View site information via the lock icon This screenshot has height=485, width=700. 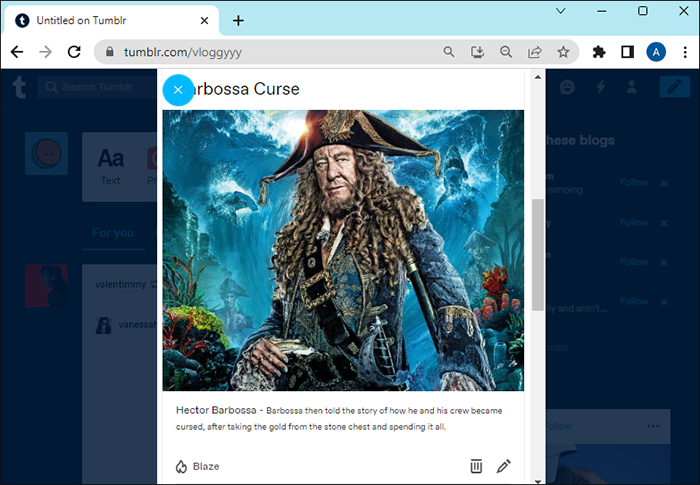click(x=110, y=52)
